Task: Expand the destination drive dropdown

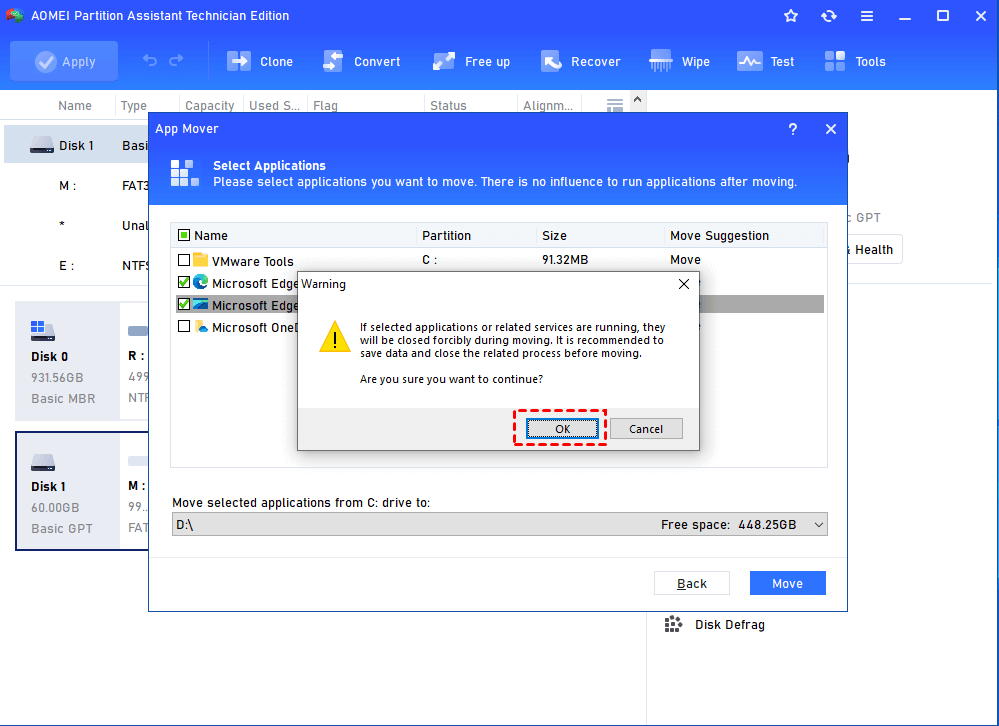Action: point(819,525)
